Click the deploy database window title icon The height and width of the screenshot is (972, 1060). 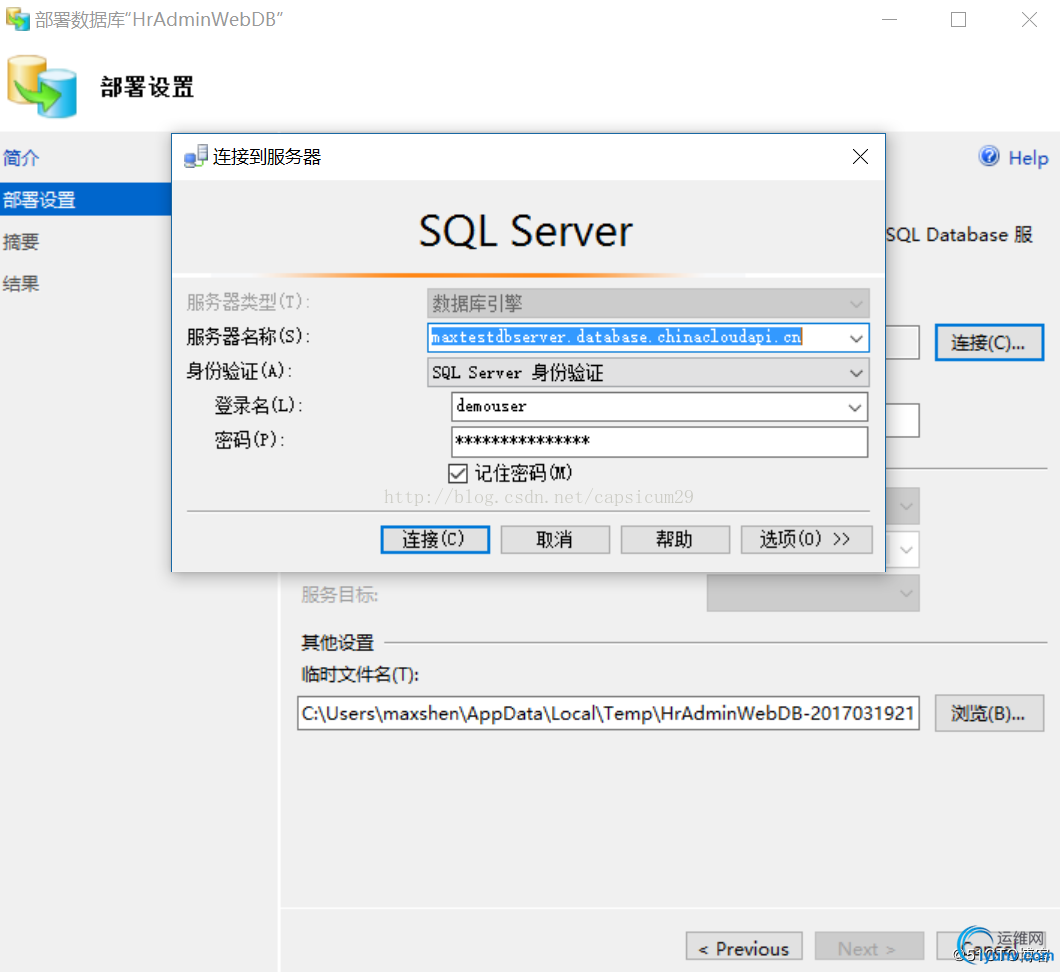point(18,19)
